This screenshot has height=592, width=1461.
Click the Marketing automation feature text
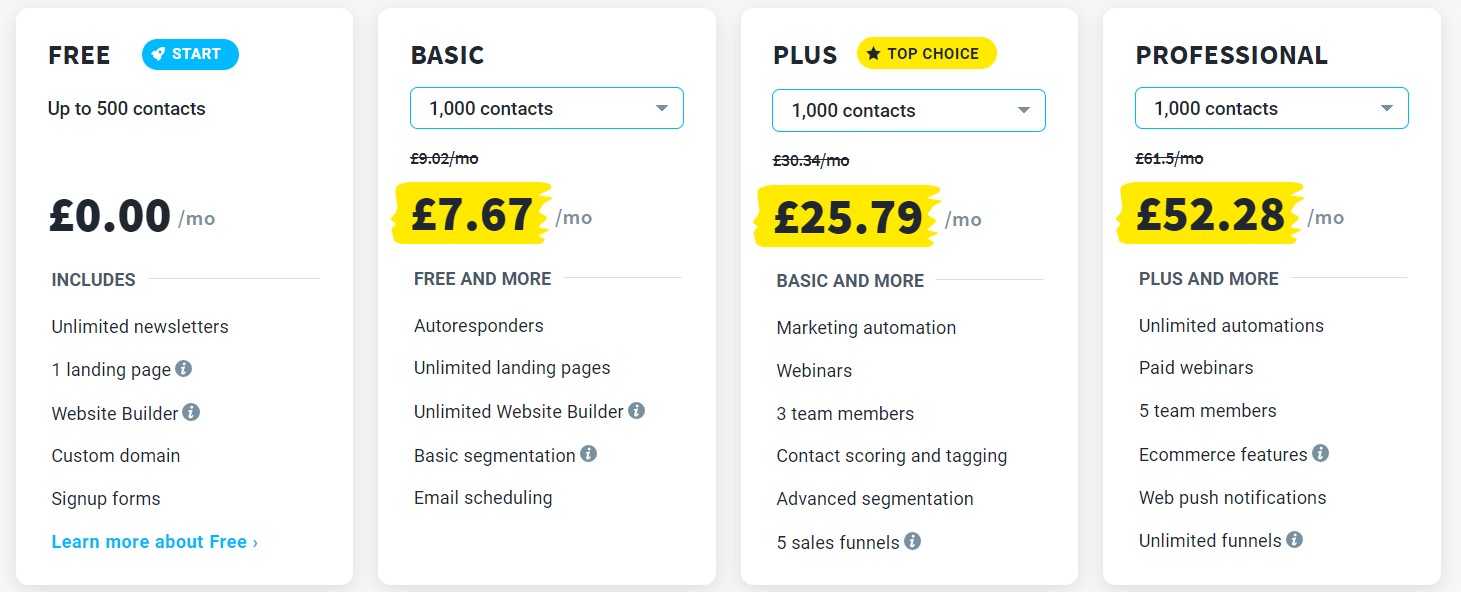866,328
